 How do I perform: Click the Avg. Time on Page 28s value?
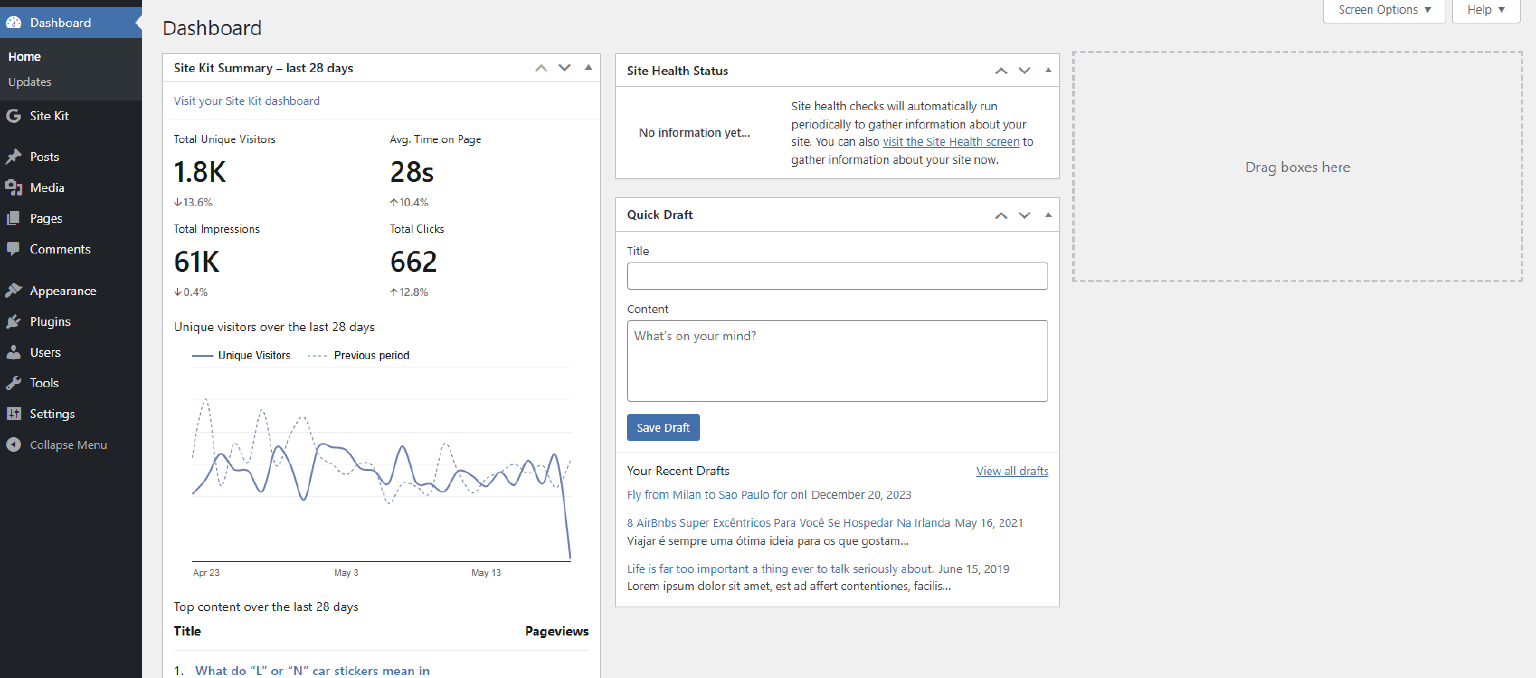tap(412, 172)
